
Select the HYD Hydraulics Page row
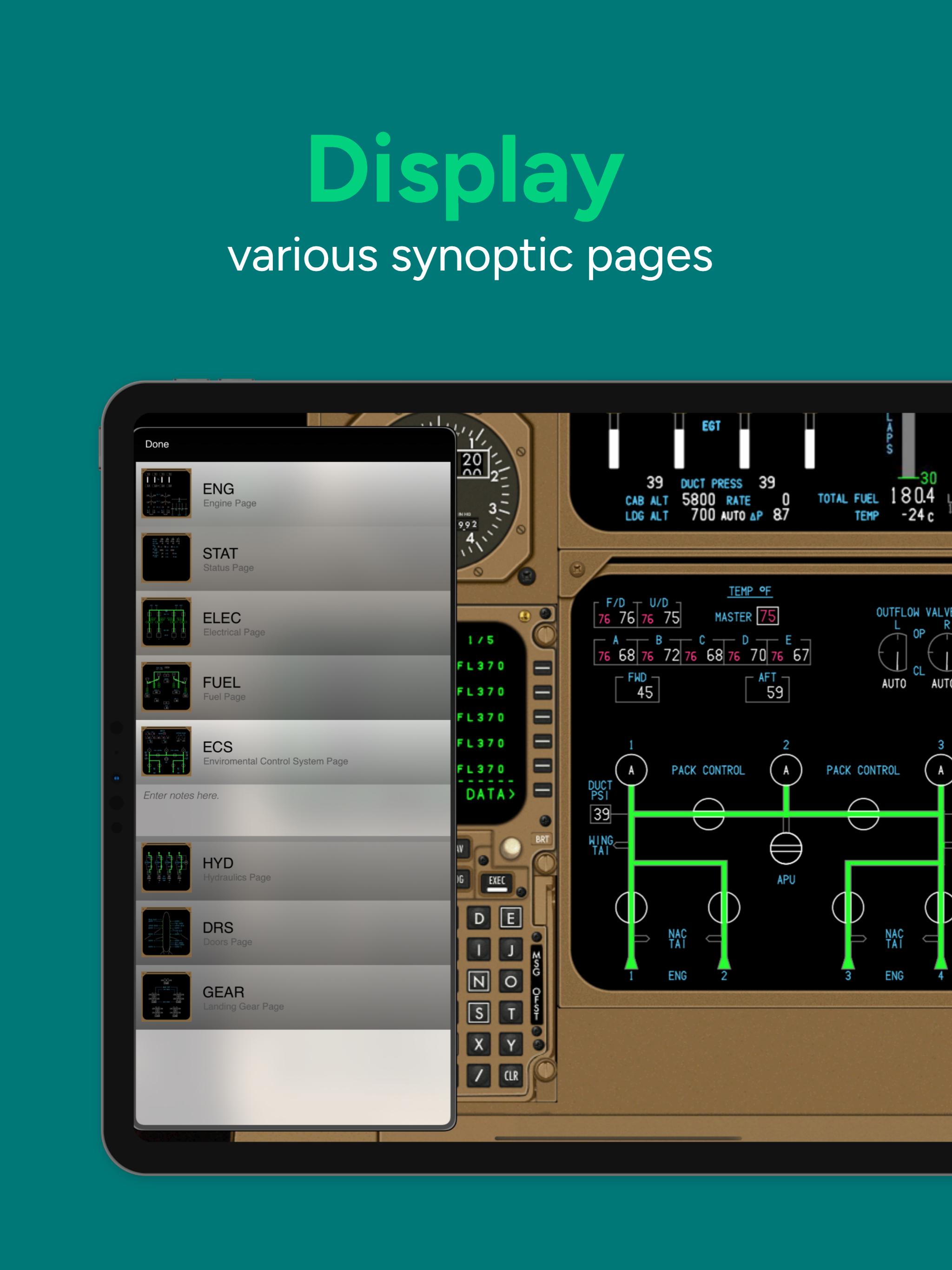[293, 868]
